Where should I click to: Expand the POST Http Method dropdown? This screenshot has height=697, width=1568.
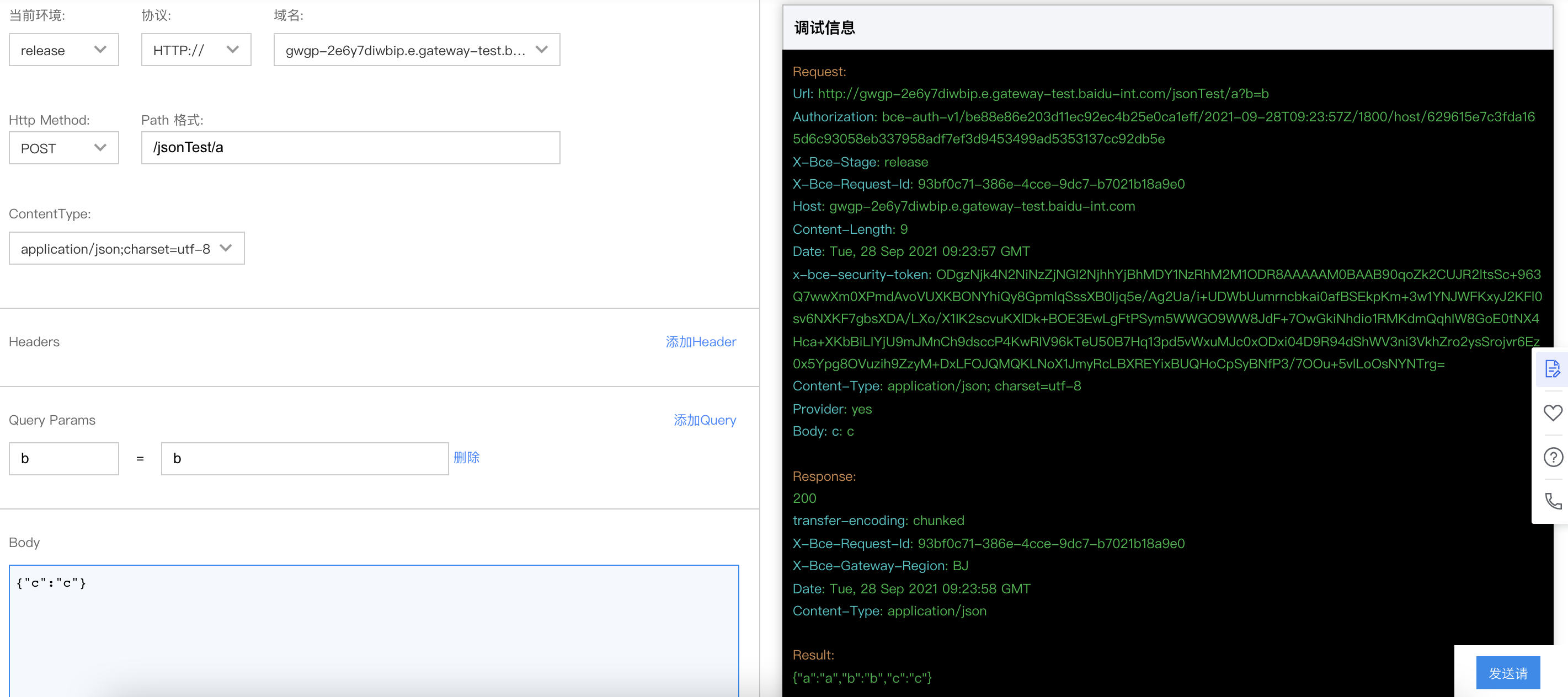tap(63, 148)
